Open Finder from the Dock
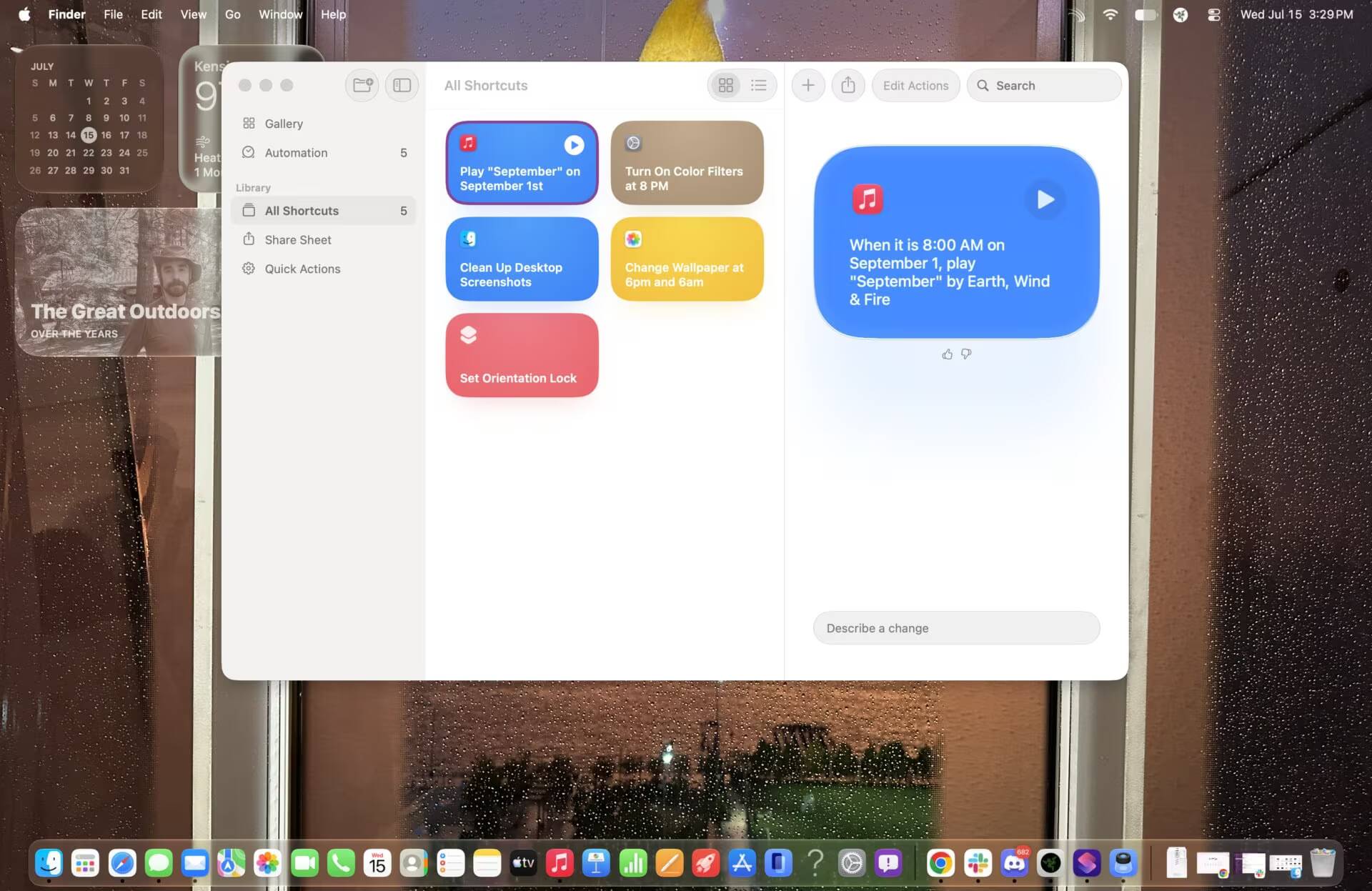This screenshot has height=891, width=1372. [x=49, y=863]
